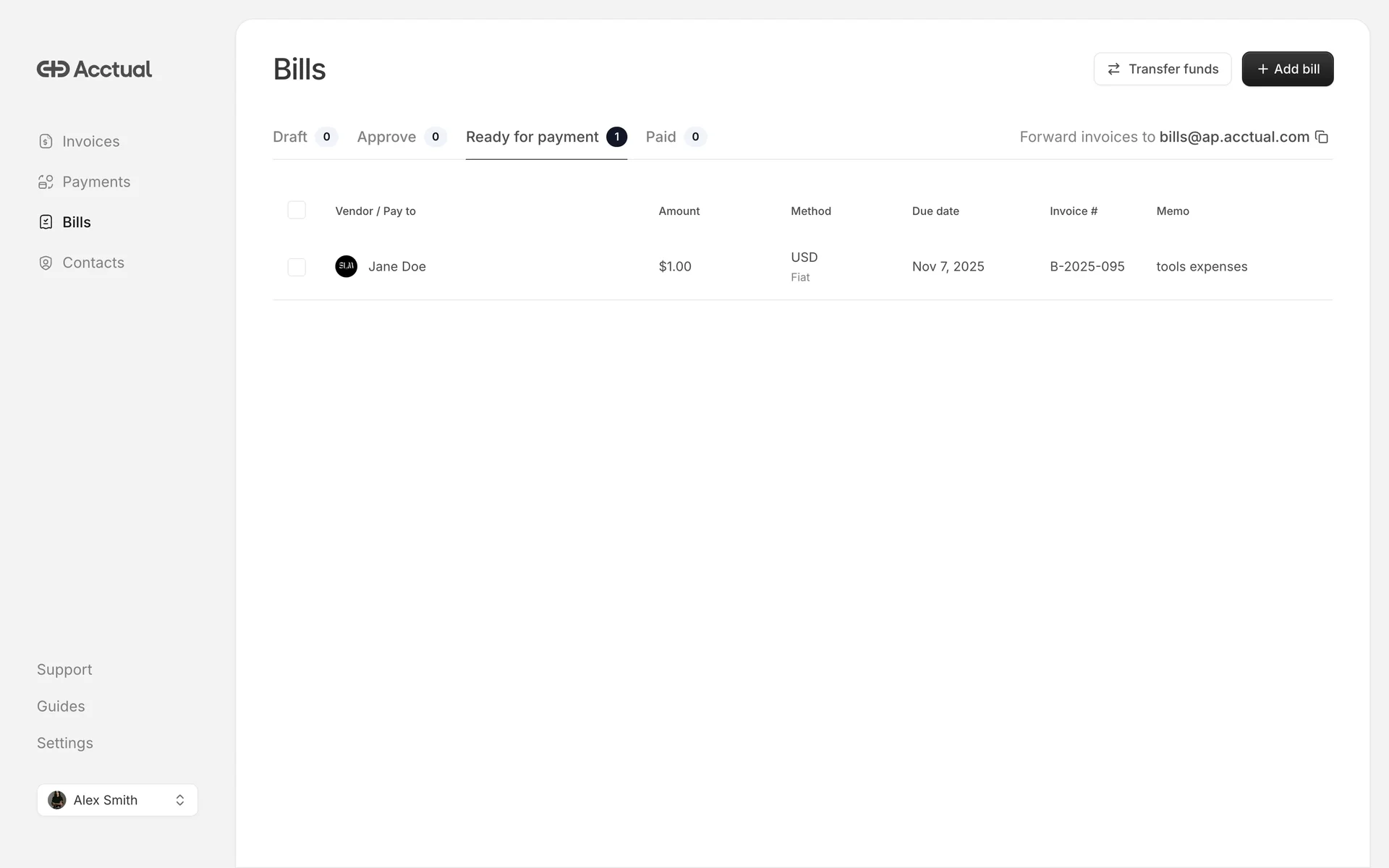The image size is (1389, 868).
Task: Click Jane Doe's vendor avatar
Action: 346,266
